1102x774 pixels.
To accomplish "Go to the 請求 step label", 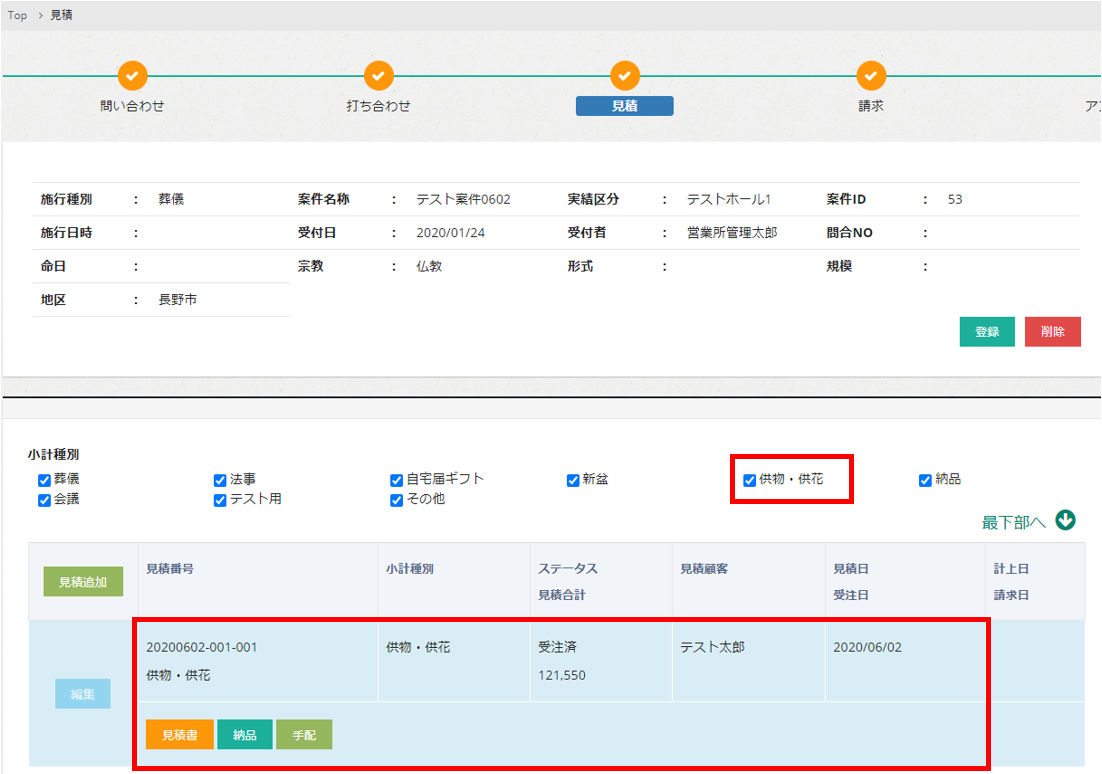I will 871,106.
